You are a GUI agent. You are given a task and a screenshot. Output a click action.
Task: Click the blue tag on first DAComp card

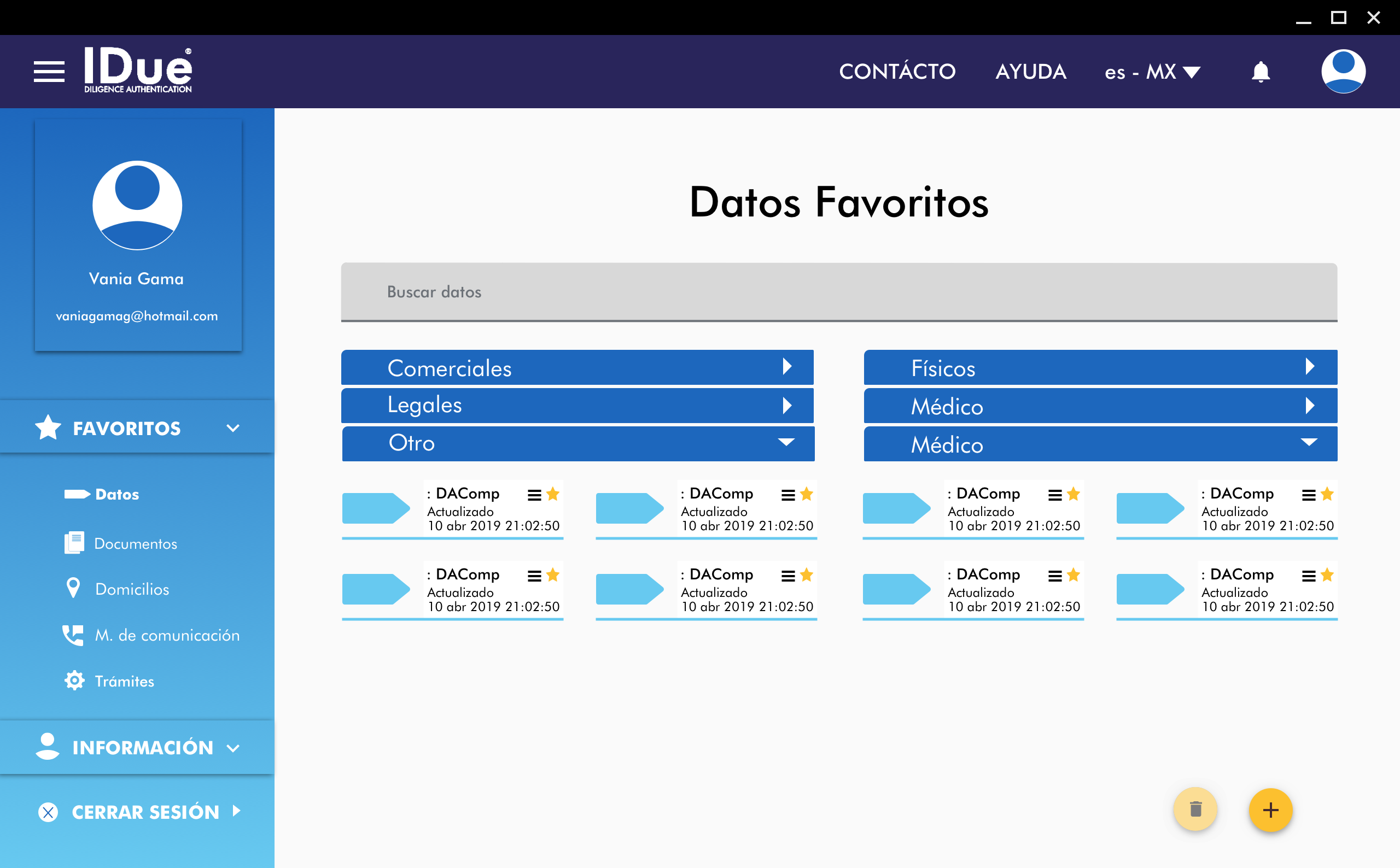tap(376, 508)
